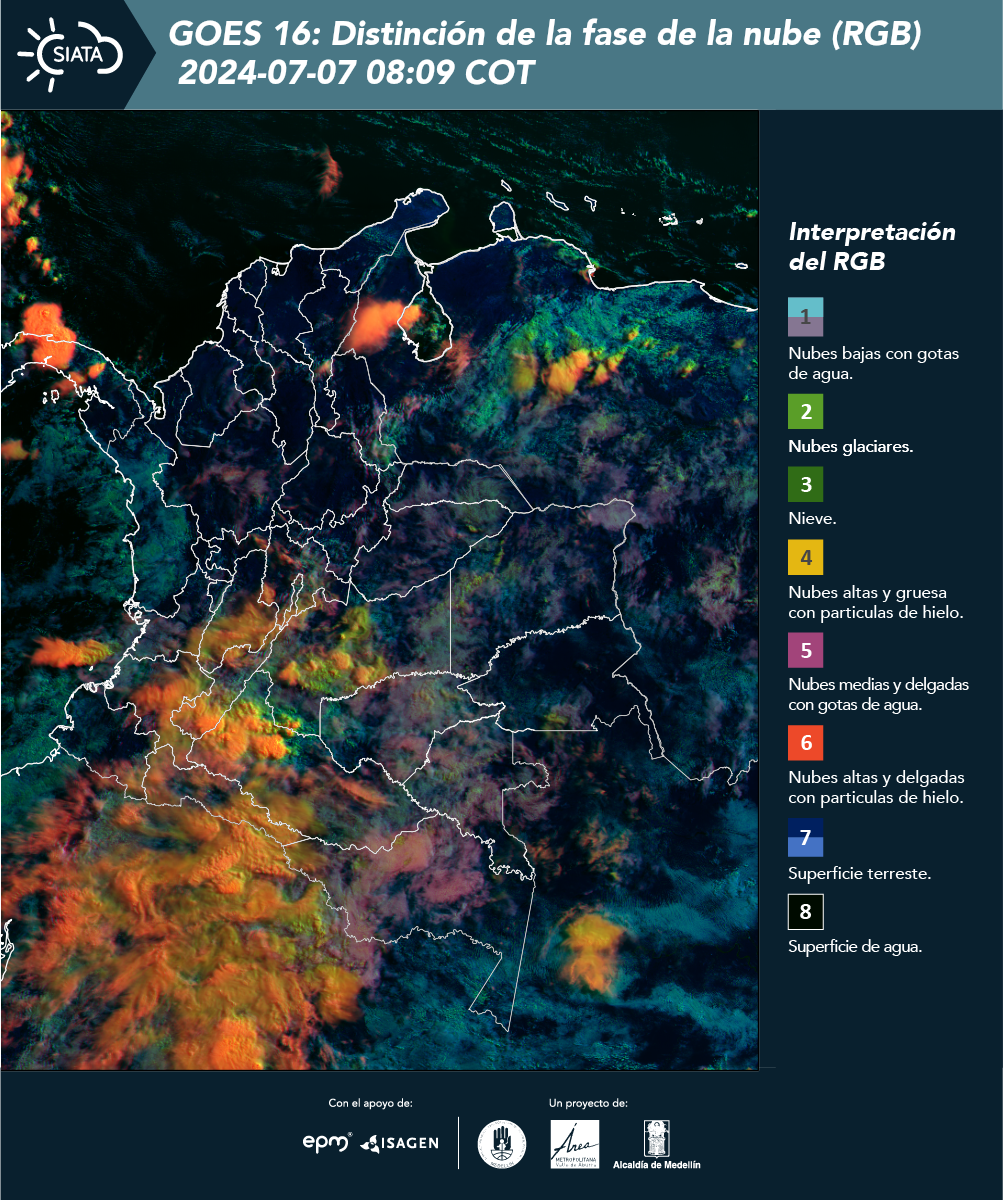Viewport: 1003px width, 1200px height.
Task: Click the timestamp '2024-07-07 08:09 COT'
Action: pyautogui.click(x=357, y=73)
